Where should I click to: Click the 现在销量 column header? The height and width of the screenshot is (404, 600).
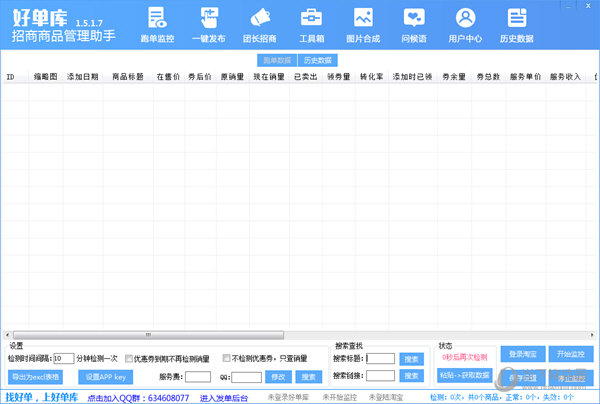pyautogui.click(x=269, y=77)
